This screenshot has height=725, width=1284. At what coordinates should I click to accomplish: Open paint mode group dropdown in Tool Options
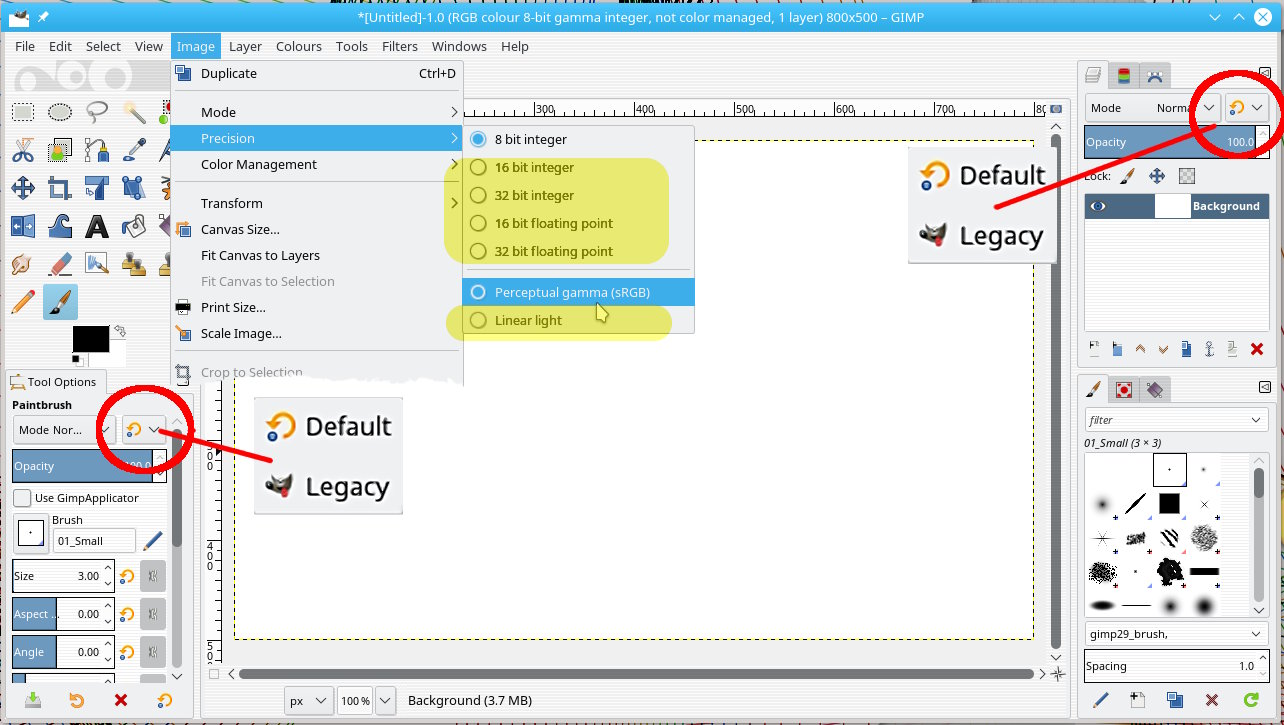point(144,430)
